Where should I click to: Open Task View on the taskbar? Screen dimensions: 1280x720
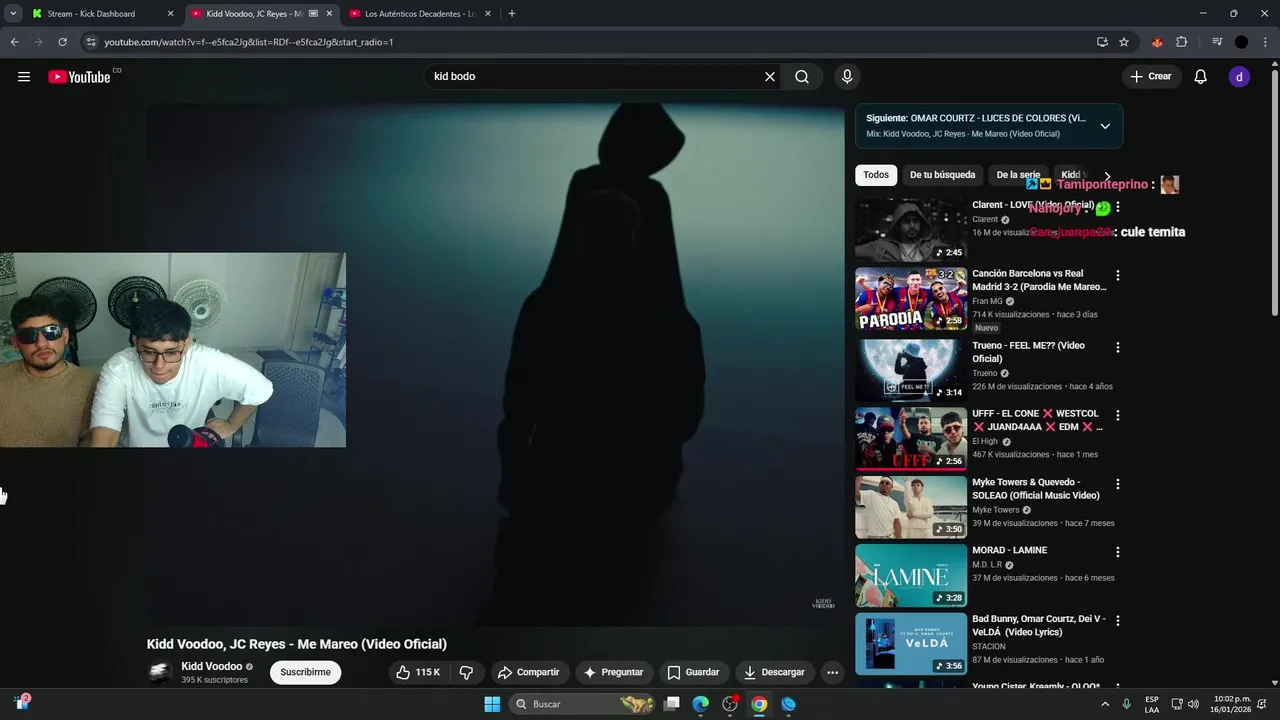coord(673,704)
